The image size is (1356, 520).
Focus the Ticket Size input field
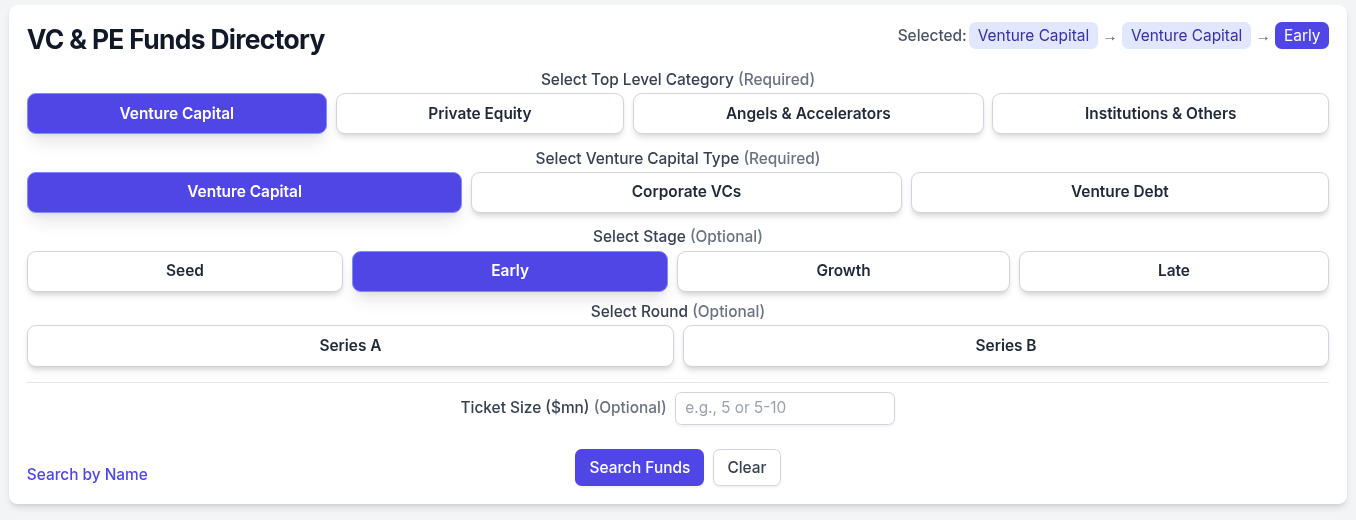click(x=784, y=408)
